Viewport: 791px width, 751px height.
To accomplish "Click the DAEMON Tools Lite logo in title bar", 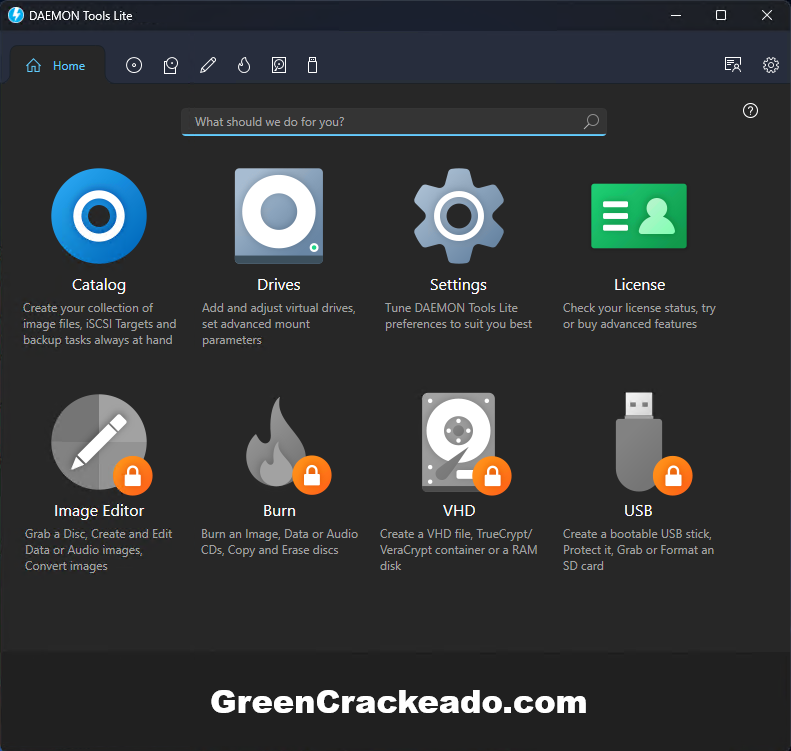I will tap(16, 15).
